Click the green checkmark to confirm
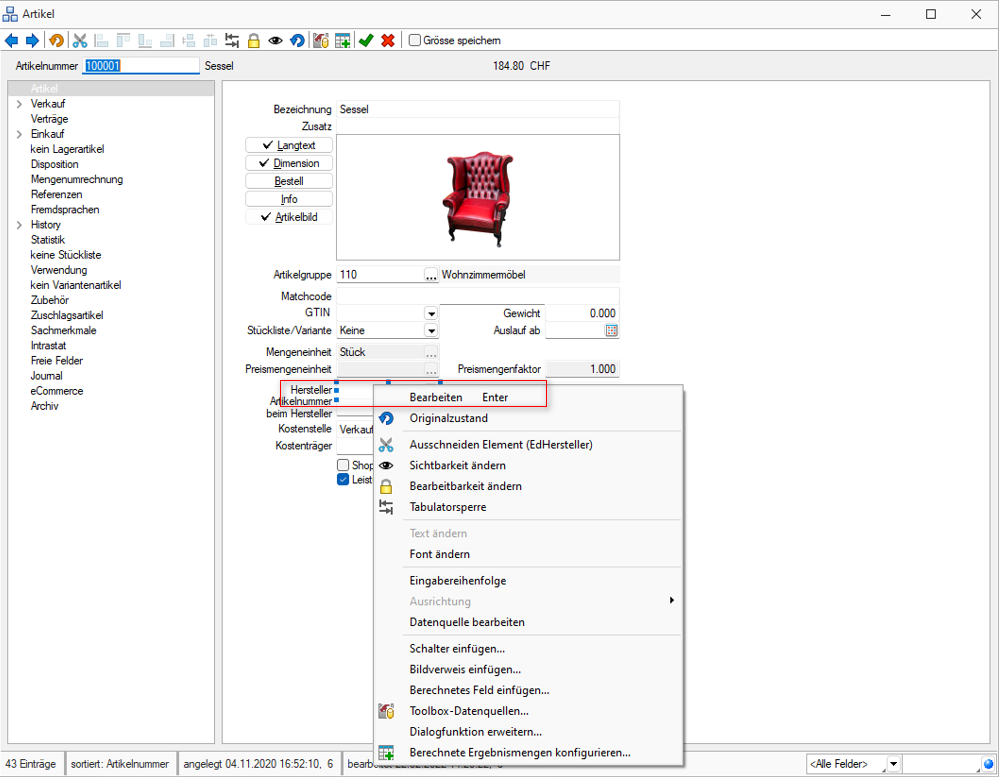Image resolution: width=999 pixels, height=777 pixels. (366, 41)
